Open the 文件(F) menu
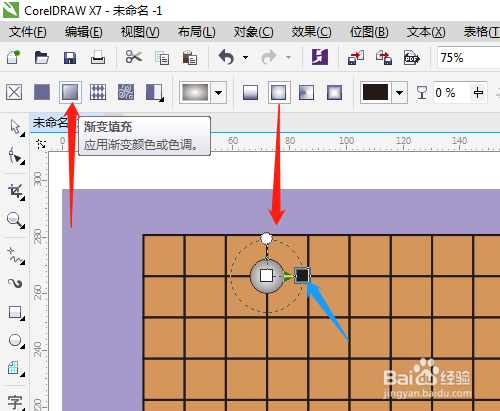Viewport: 500px width, 411px height. point(27,32)
